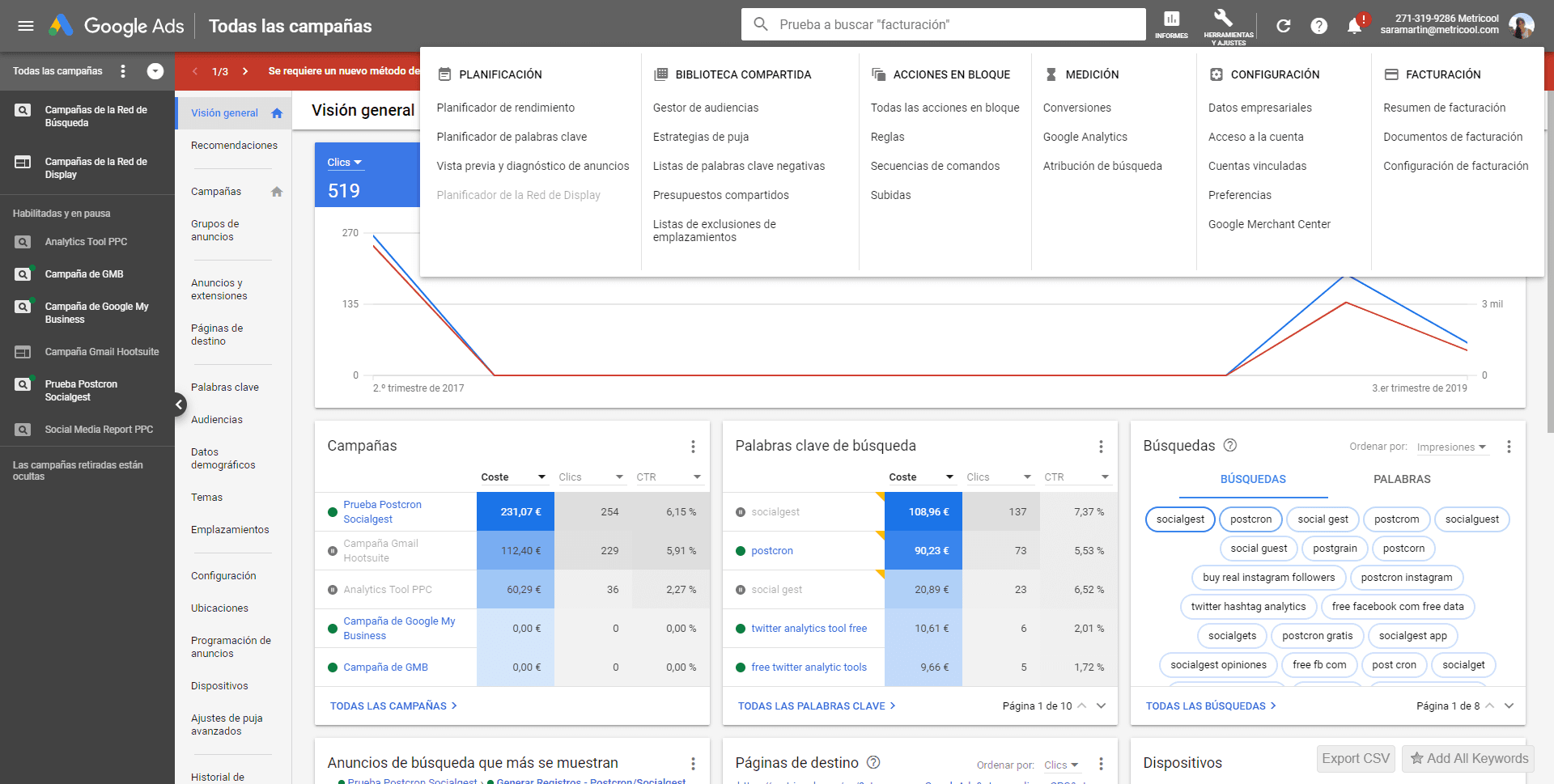This screenshot has width=1554, height=784.
Task: Toggle status dot of Prueba Postcron Socialgest campaign
Action: [x=332, y=511]
